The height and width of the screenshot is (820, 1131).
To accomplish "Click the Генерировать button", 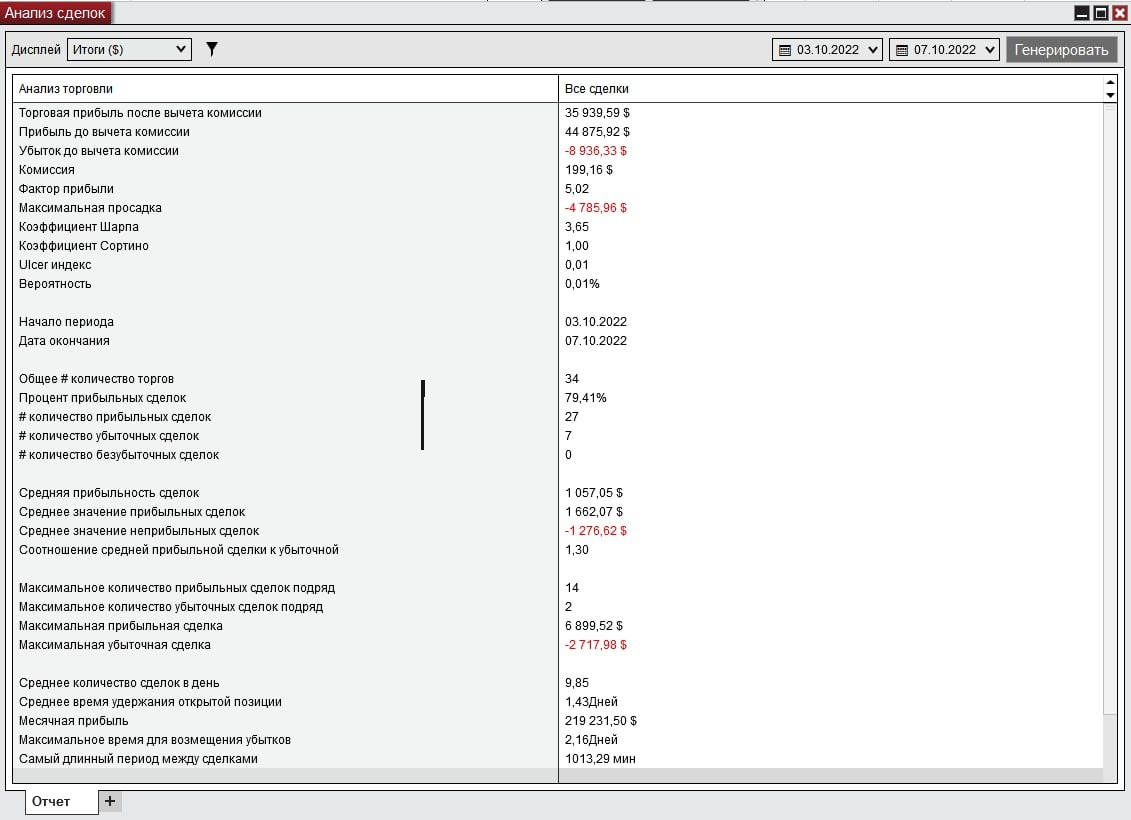I will tap(1061, 50).
